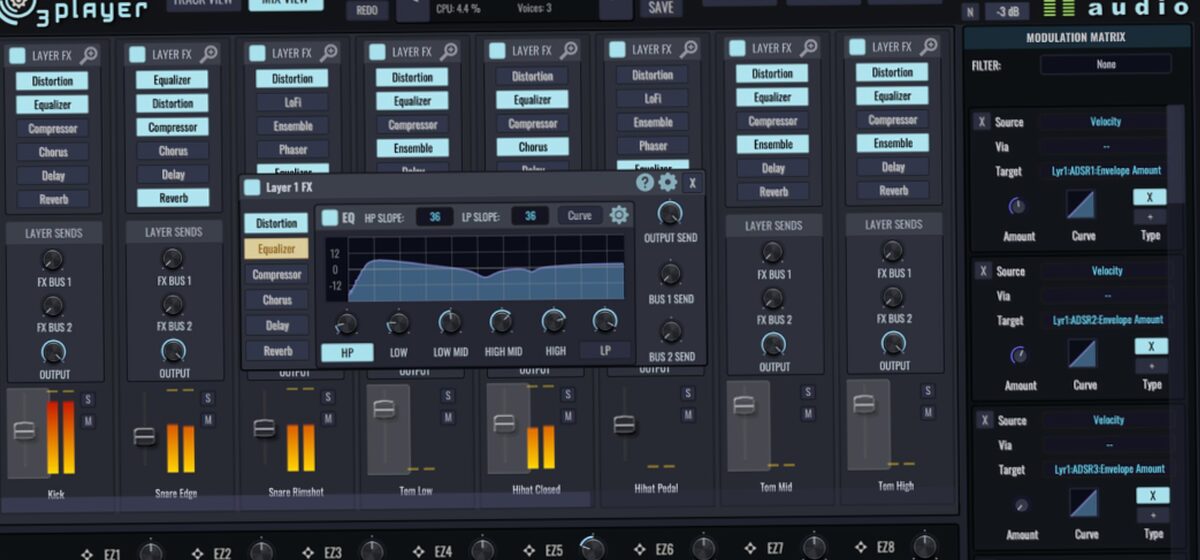
Task: Click the LOW MID band knob
Action: 450,322
